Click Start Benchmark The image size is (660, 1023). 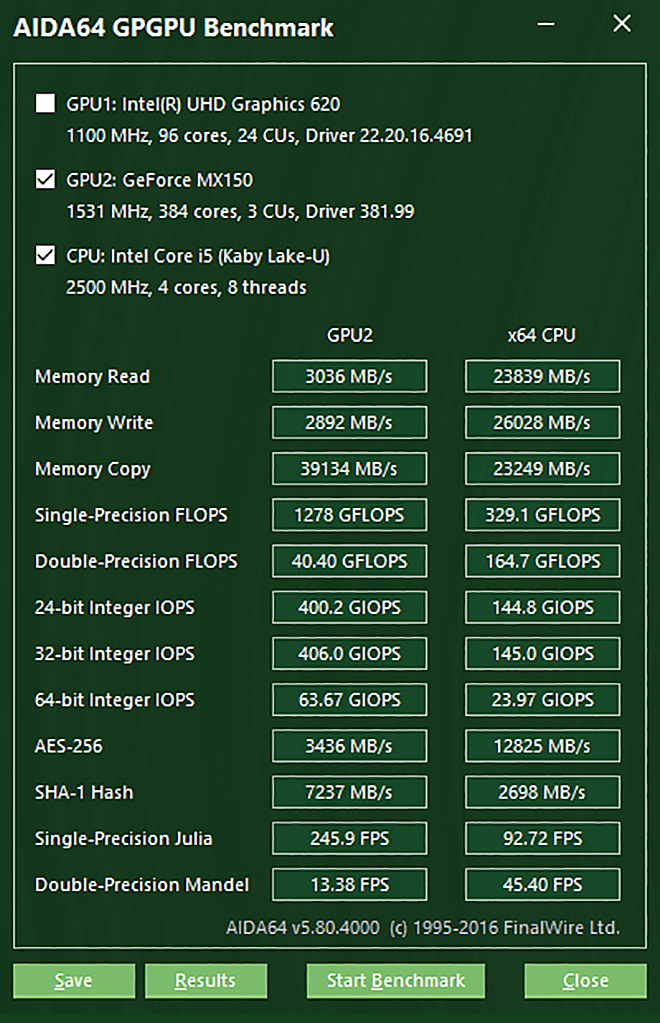click(x=395, y=981)
